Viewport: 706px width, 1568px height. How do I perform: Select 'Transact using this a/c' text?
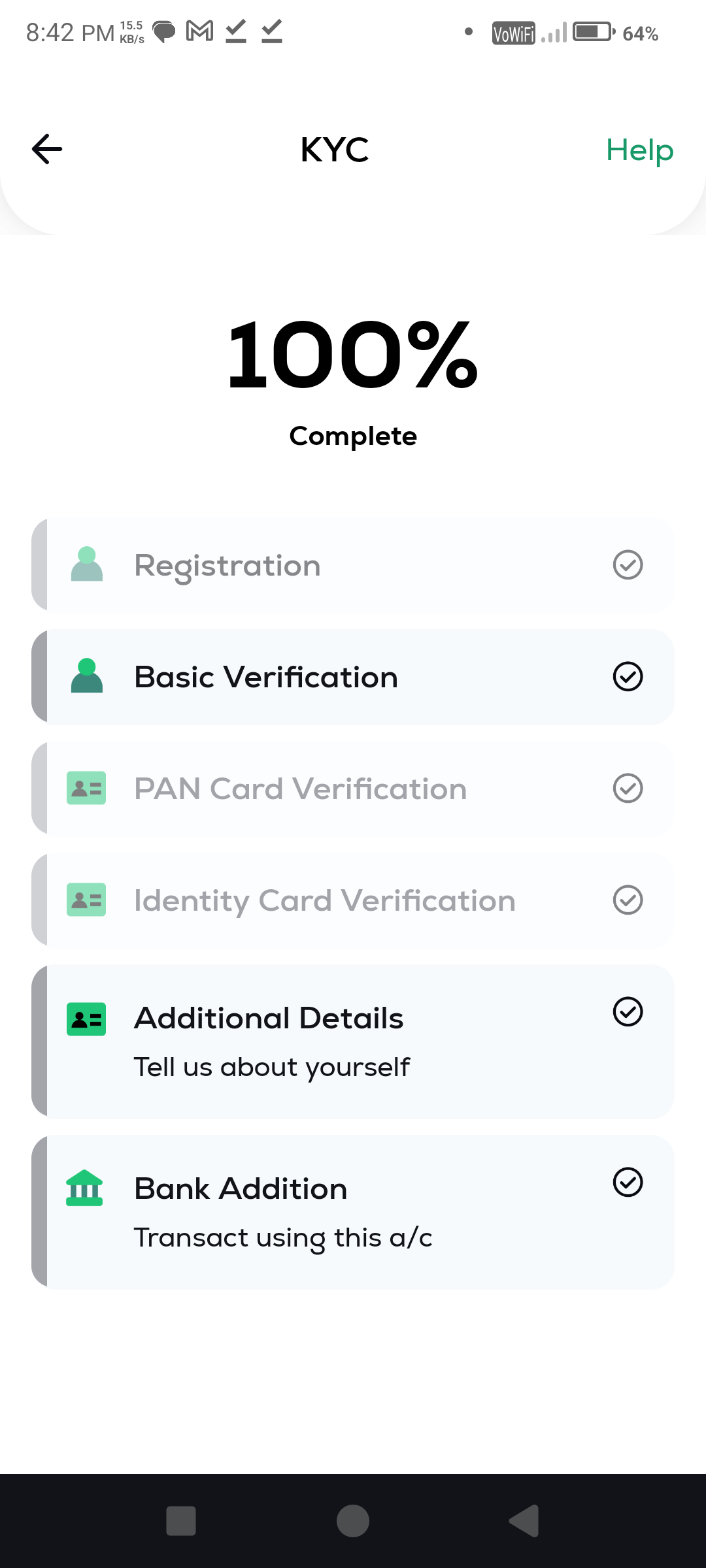click(x=282, y=1237)
